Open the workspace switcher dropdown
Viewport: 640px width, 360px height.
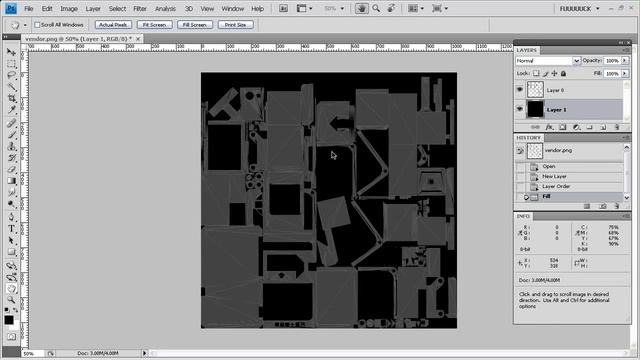(580, 9)
